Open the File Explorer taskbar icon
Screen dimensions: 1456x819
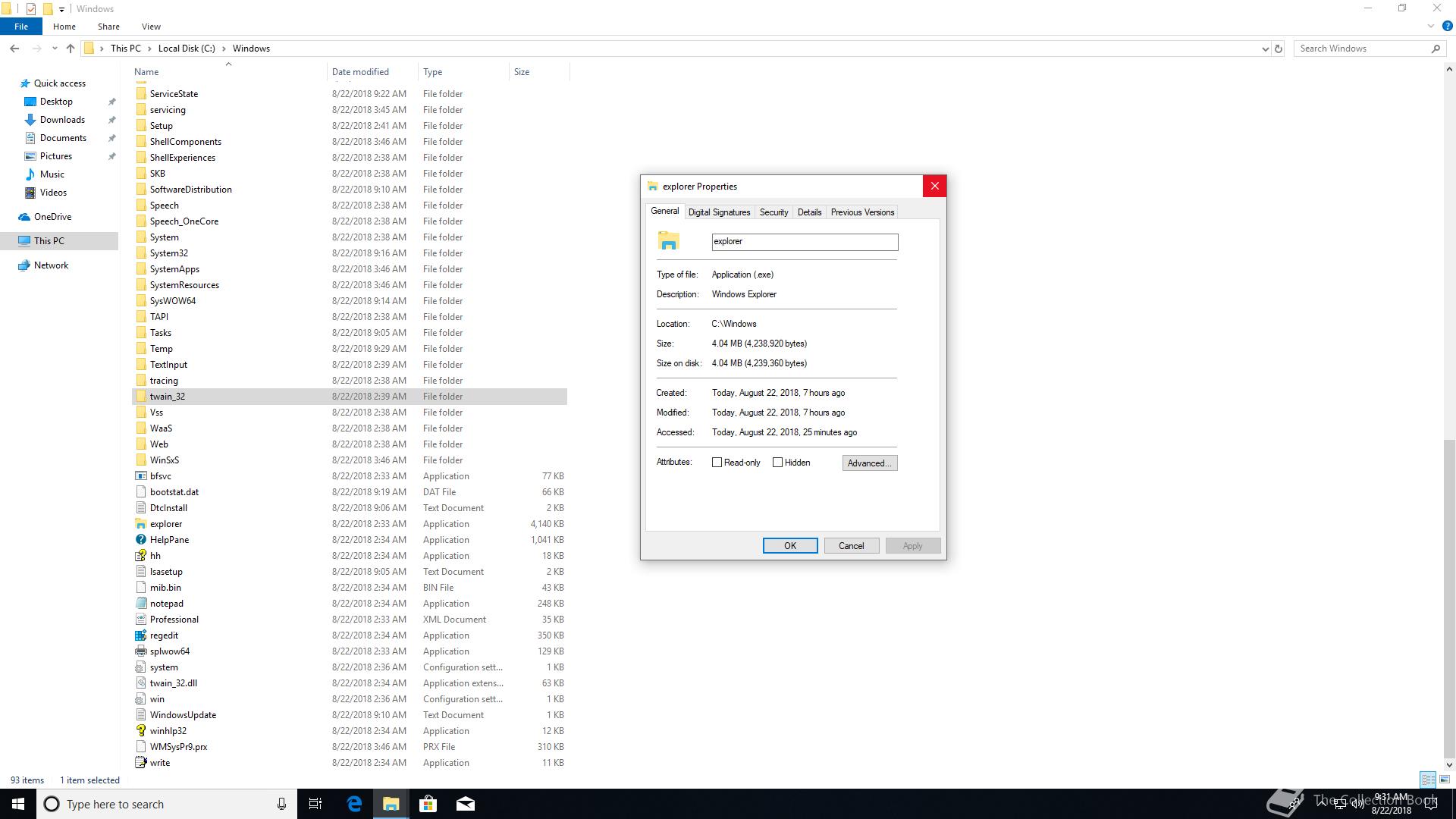pos(391,804)
